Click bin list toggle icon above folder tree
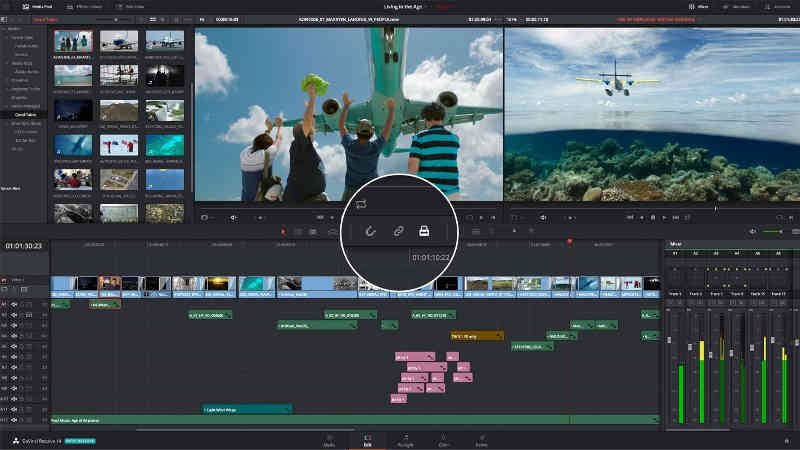Screen dimensions: 800x450 pos(4,19)
